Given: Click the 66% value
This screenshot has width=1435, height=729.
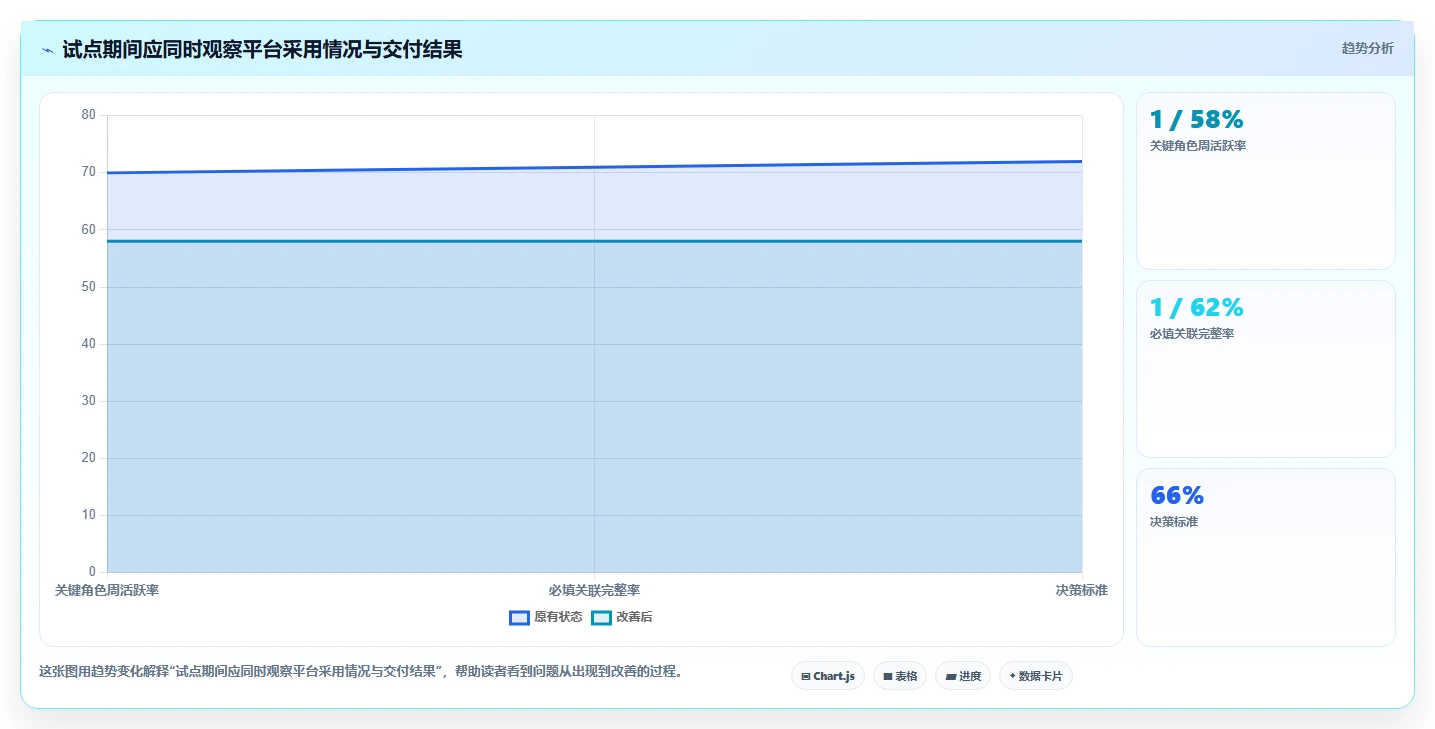Looking at the screenshot, I should click(1177, 496).
